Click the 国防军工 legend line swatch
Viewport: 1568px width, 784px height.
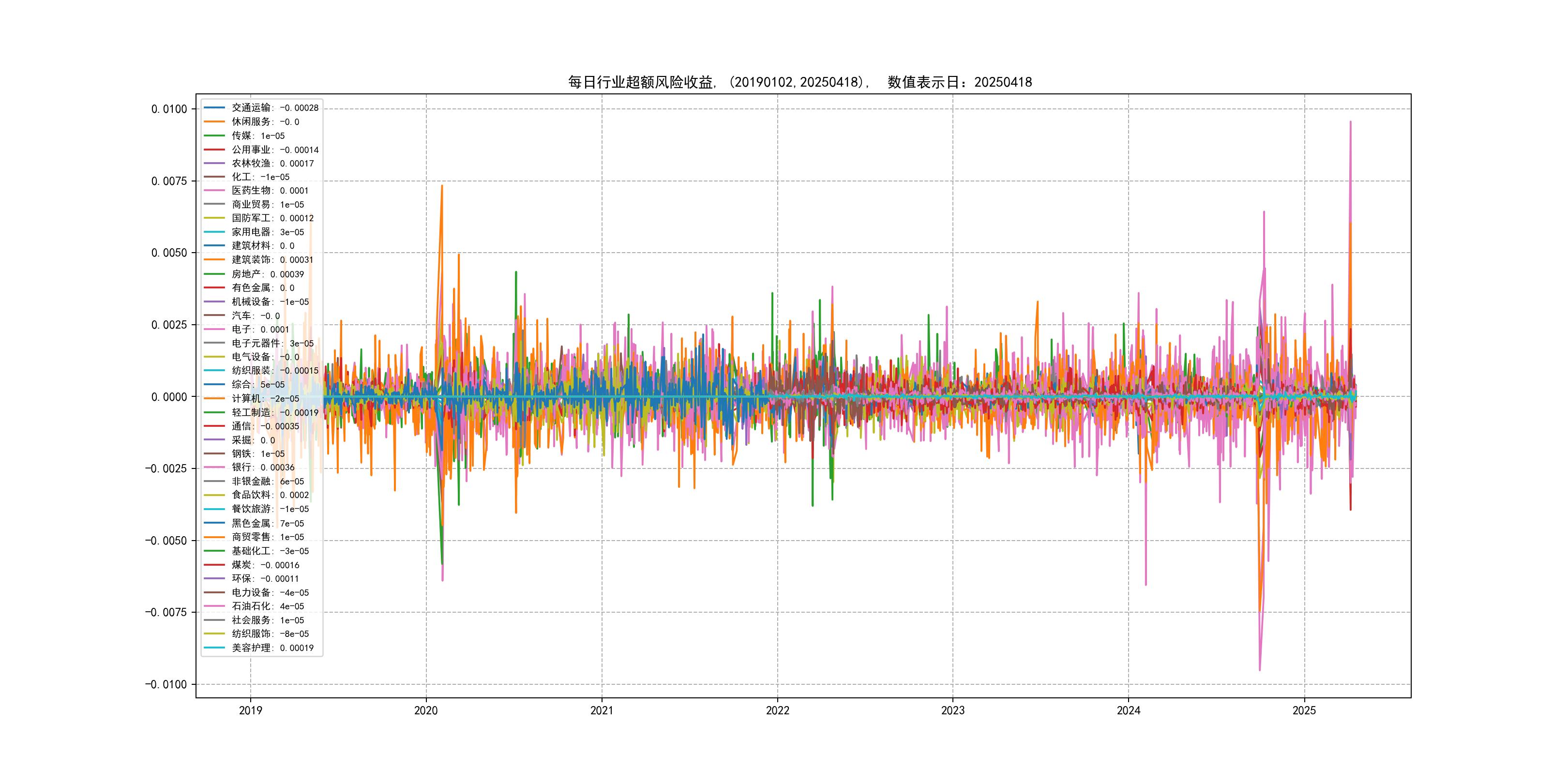click(214, 218)
